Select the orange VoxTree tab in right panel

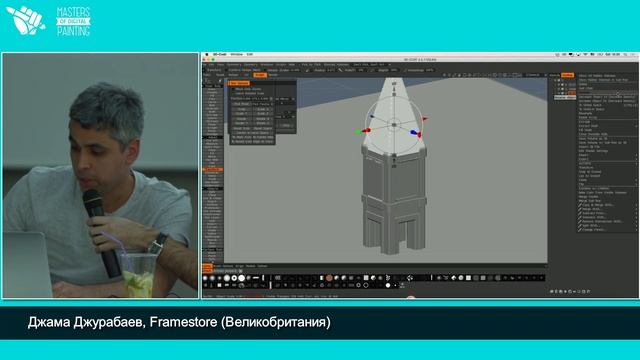(567, 75)
